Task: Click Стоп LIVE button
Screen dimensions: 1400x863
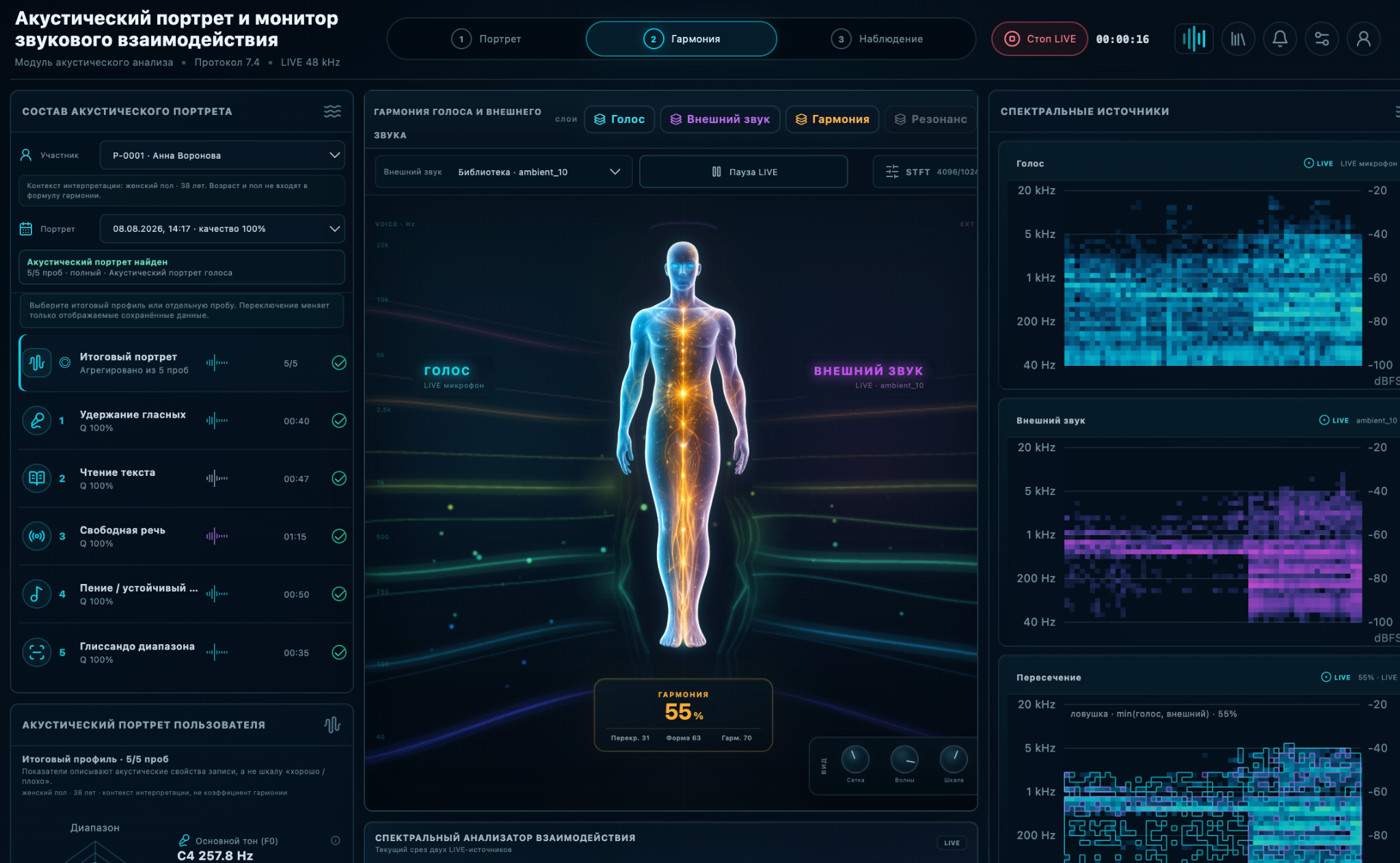Action: 1040,39
